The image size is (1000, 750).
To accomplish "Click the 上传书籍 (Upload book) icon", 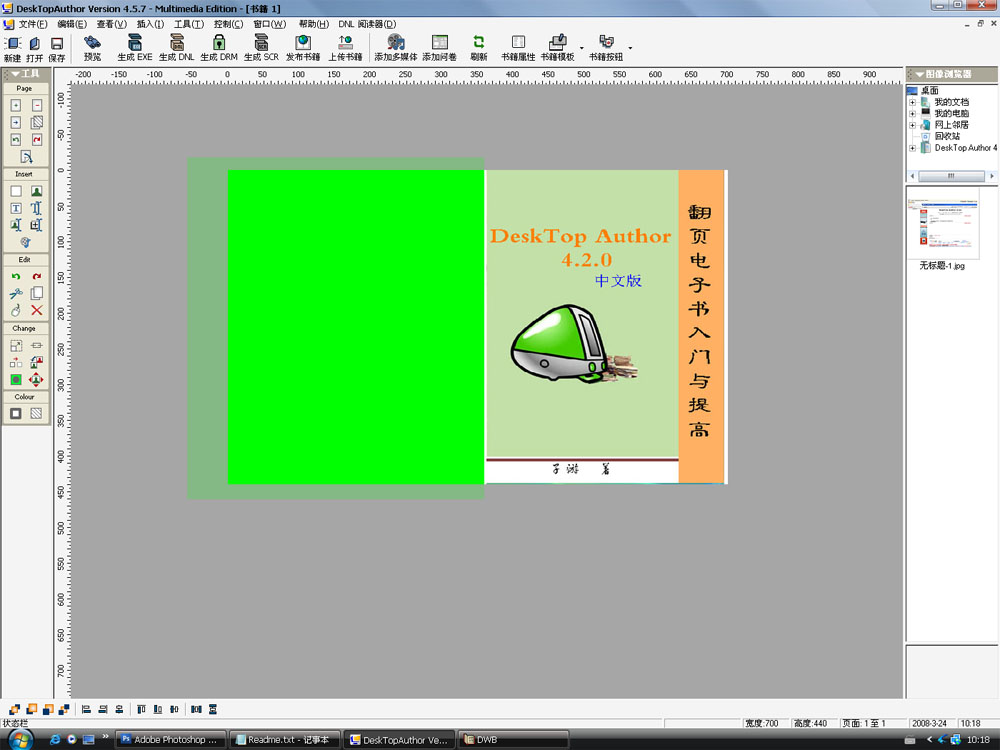I will 345,43.
